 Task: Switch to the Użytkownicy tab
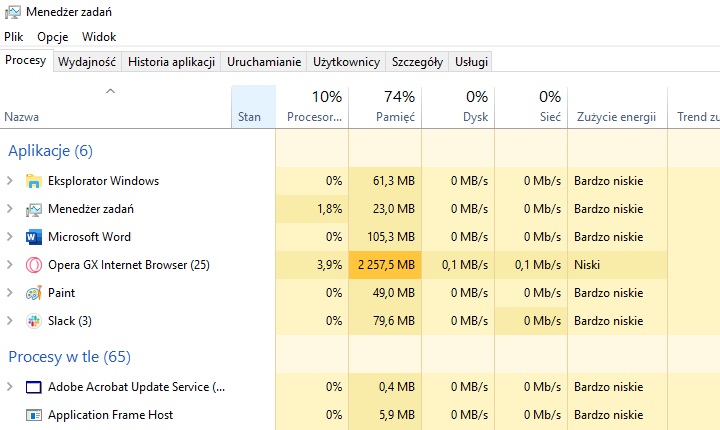coord(347,62)
